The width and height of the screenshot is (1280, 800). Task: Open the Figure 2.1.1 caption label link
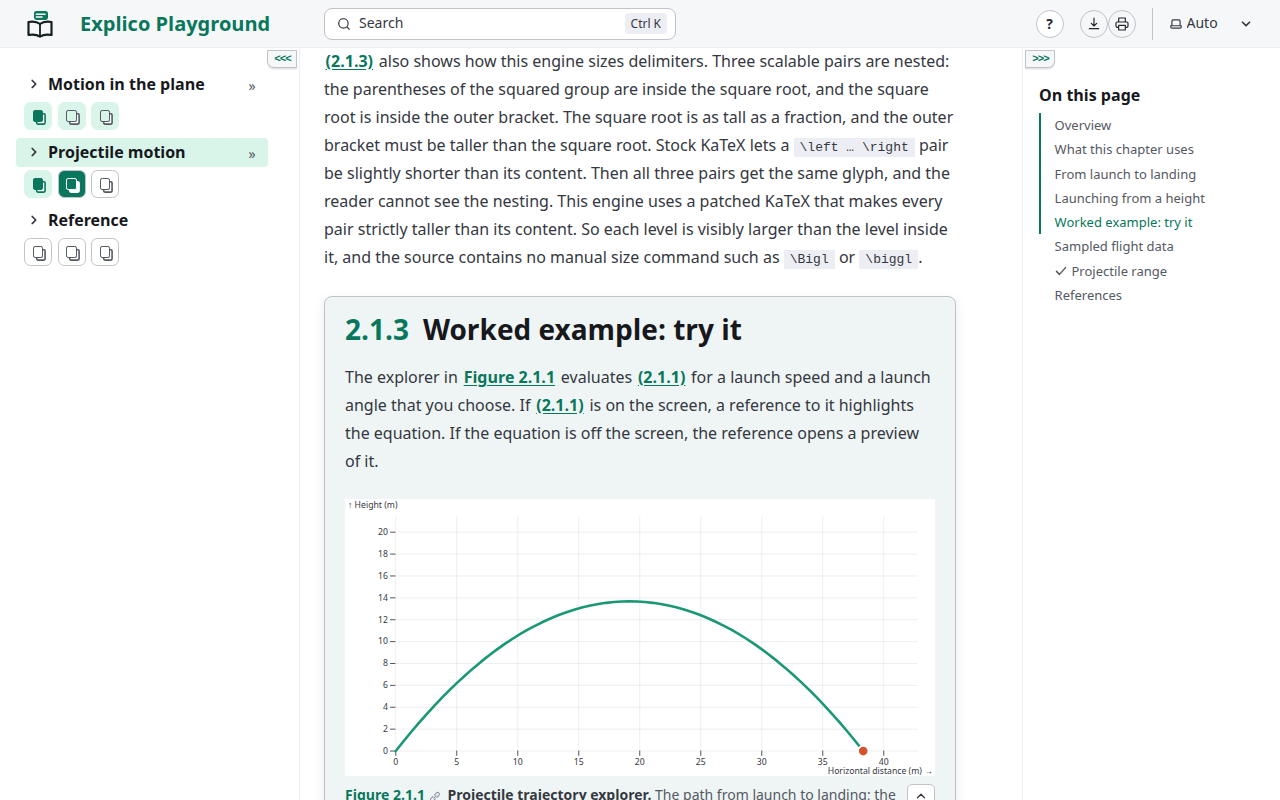(385, 794)
